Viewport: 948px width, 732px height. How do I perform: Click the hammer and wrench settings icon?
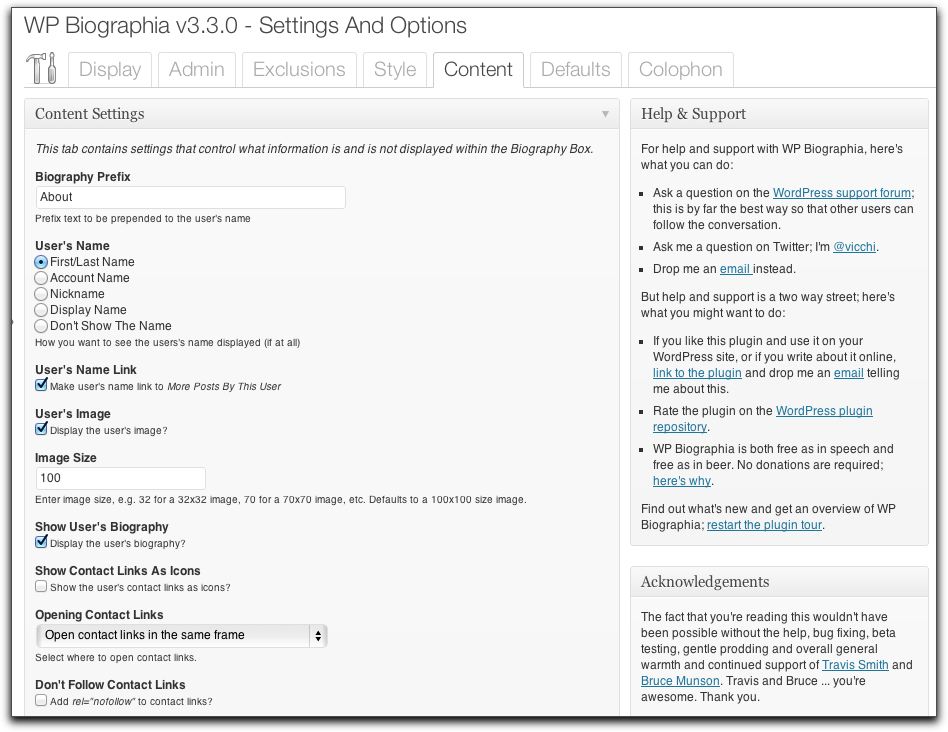[43, 69]
